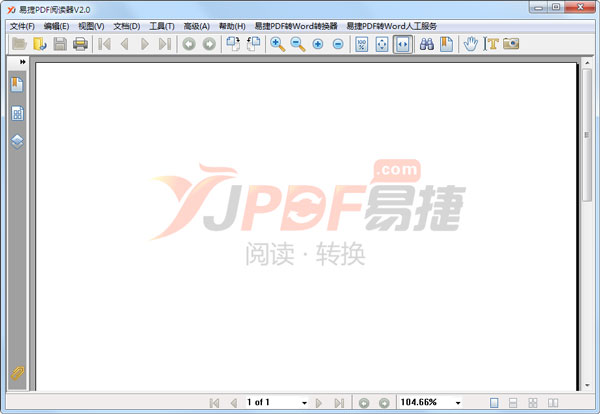600x414 pixels.
Task: Click the vertical scrollbar thumb
Action: click(x=587, y=135)
